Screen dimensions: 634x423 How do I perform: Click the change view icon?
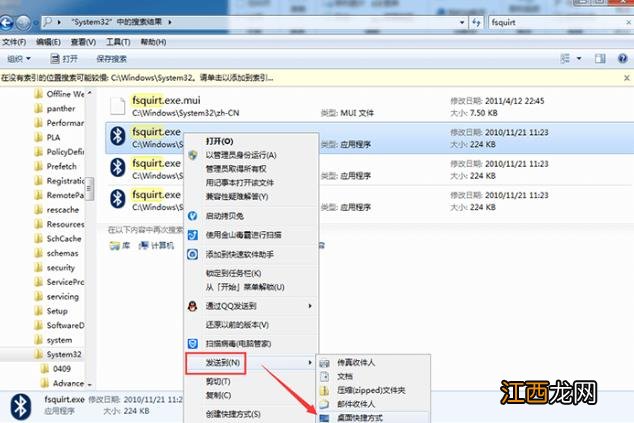pos(565,59)
